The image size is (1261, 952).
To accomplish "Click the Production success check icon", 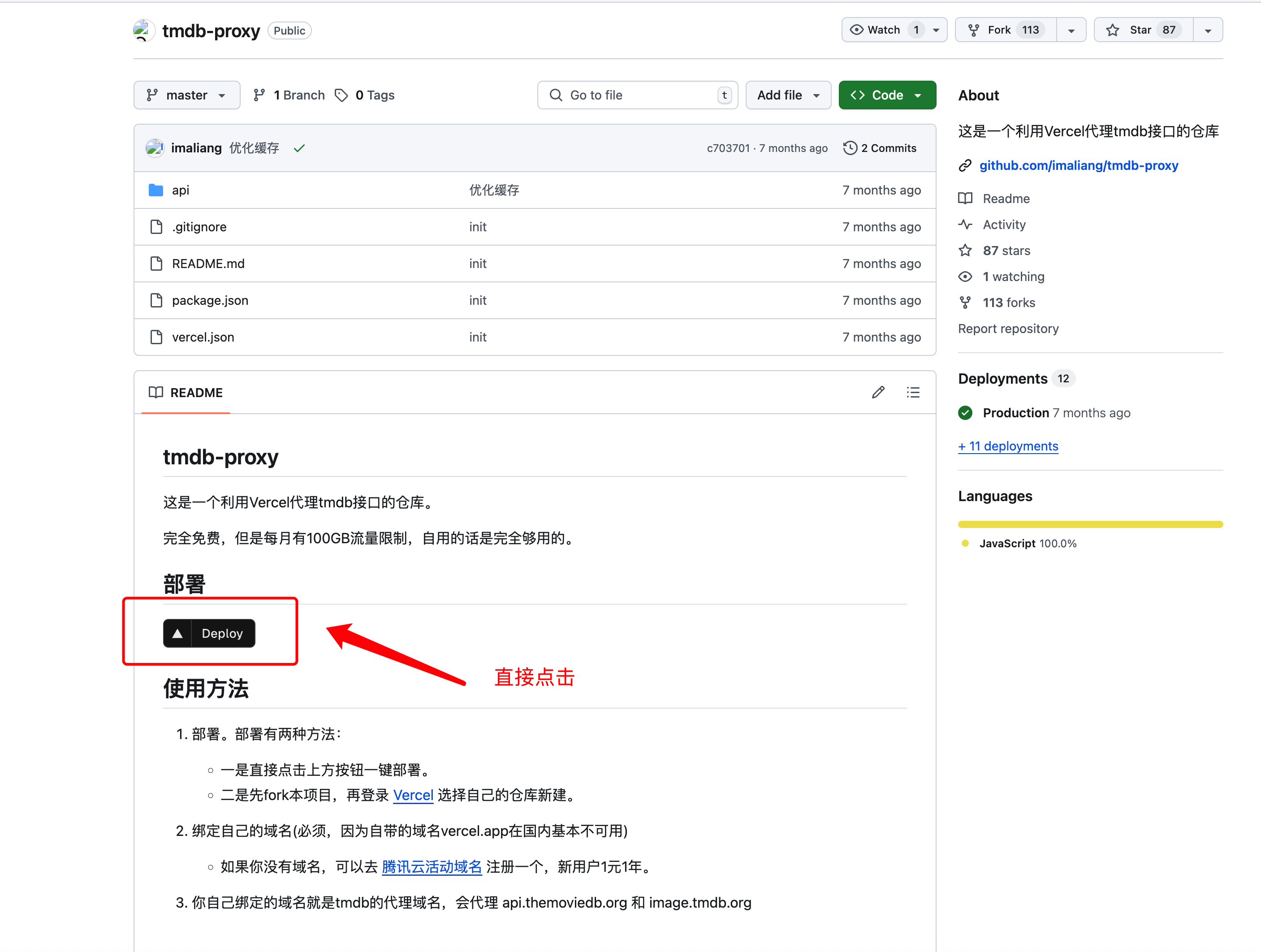I will point(965,413).
